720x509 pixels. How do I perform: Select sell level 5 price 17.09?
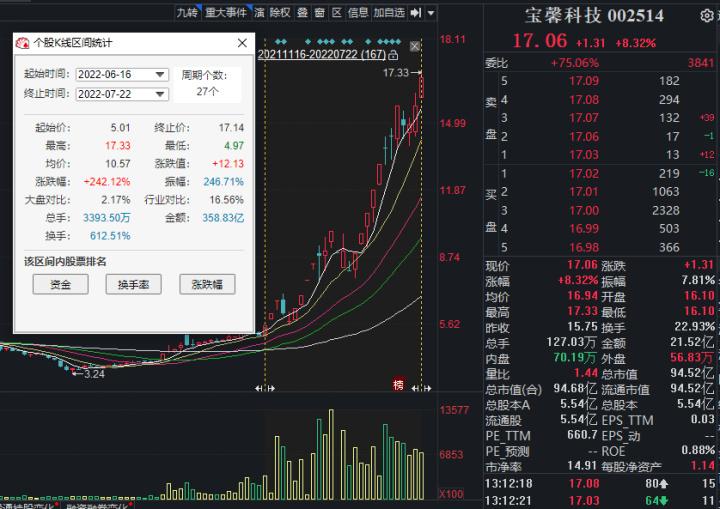584,81
